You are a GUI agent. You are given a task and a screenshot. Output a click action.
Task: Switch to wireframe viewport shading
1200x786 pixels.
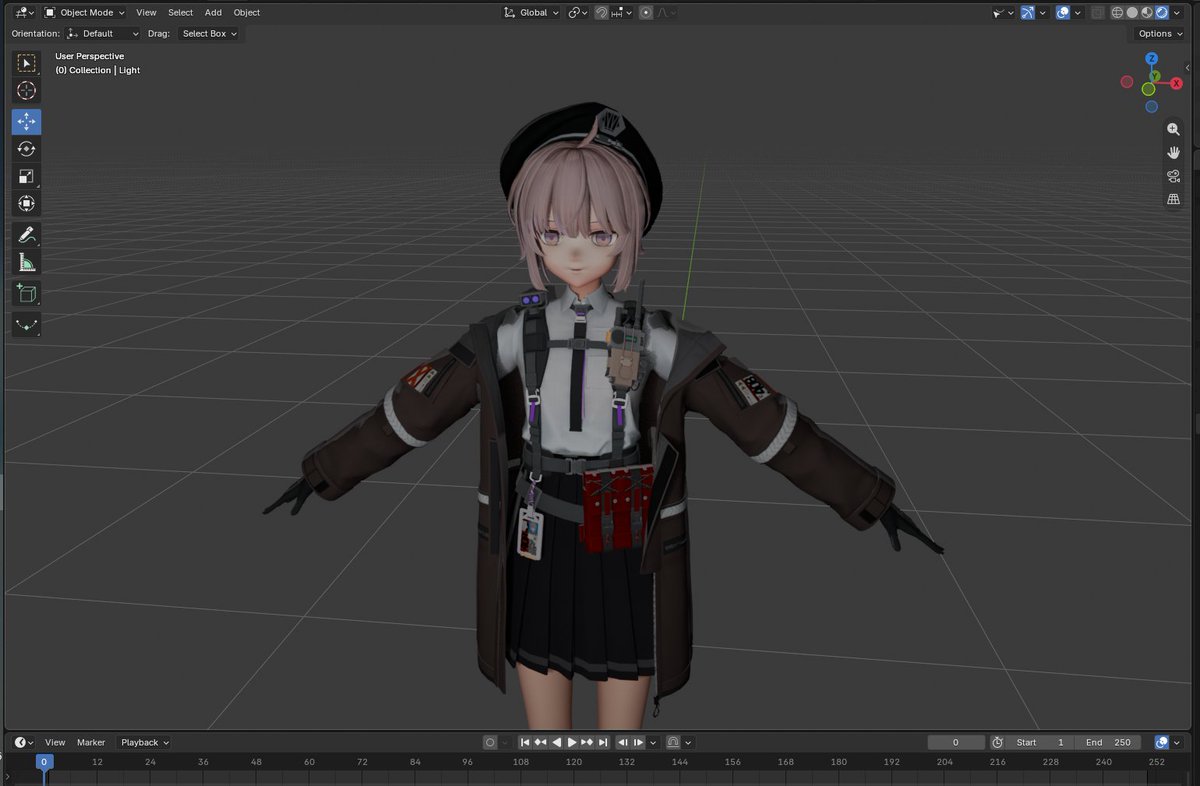coord(1117,12)
